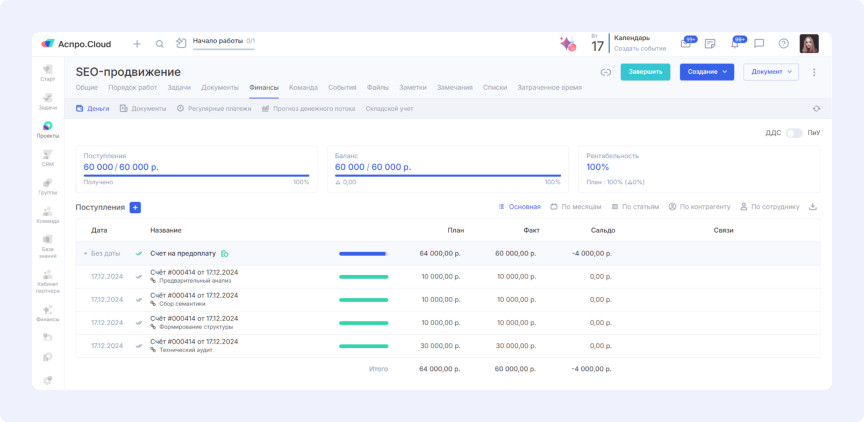The width and height of the screenshot is (864, 422).
Task: Open the CRM section in the sidebar
Action: coord(48,156)
